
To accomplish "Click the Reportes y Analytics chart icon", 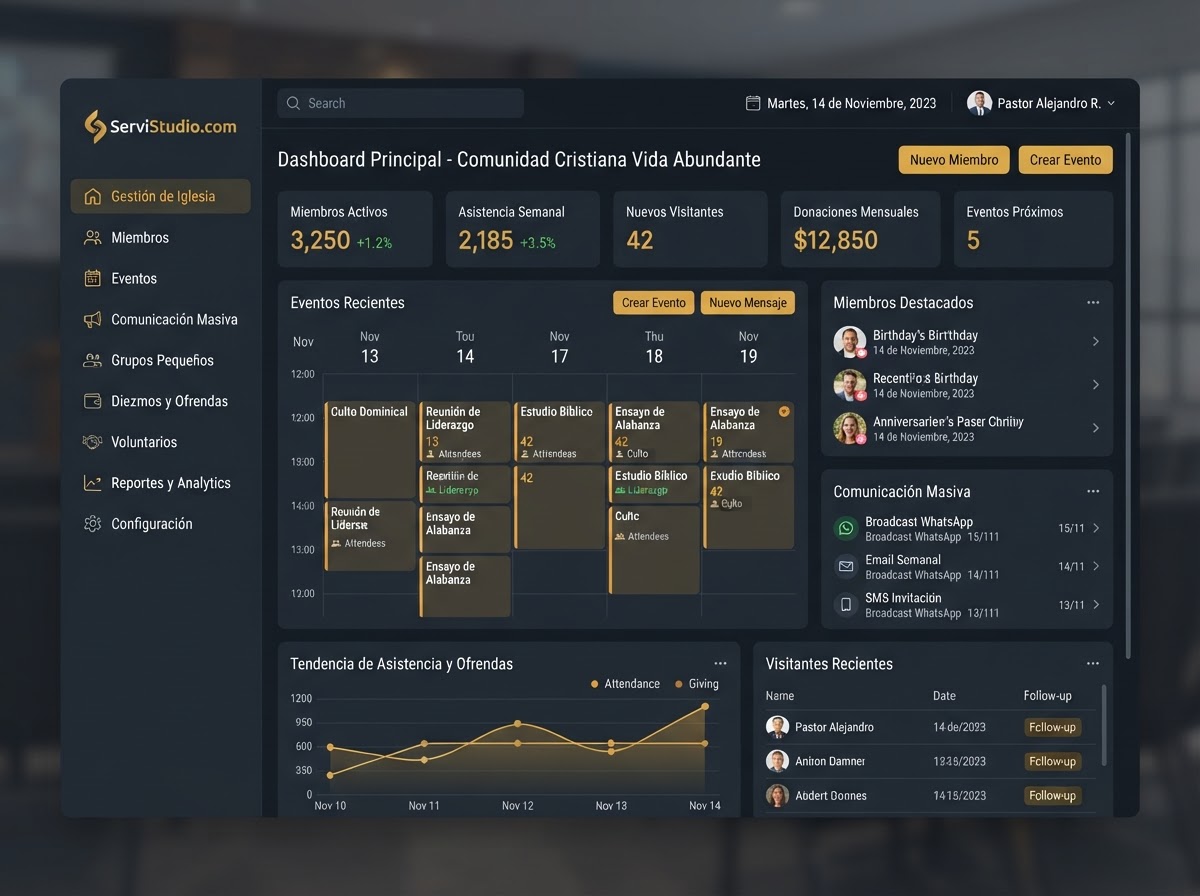I will [x=93, y=483].
